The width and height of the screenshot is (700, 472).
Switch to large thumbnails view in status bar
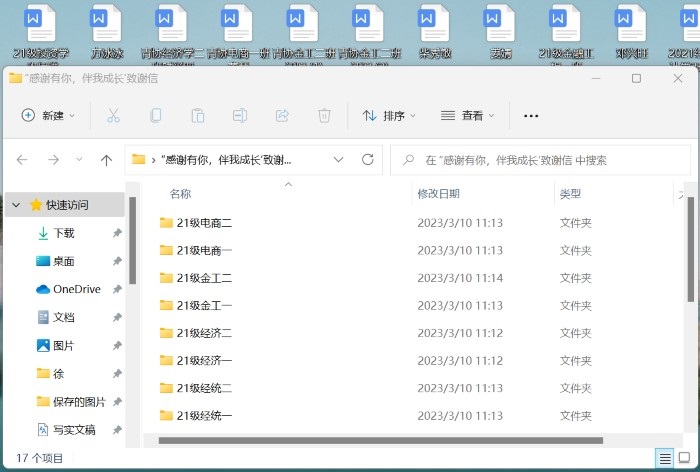(x=684, y=458)
